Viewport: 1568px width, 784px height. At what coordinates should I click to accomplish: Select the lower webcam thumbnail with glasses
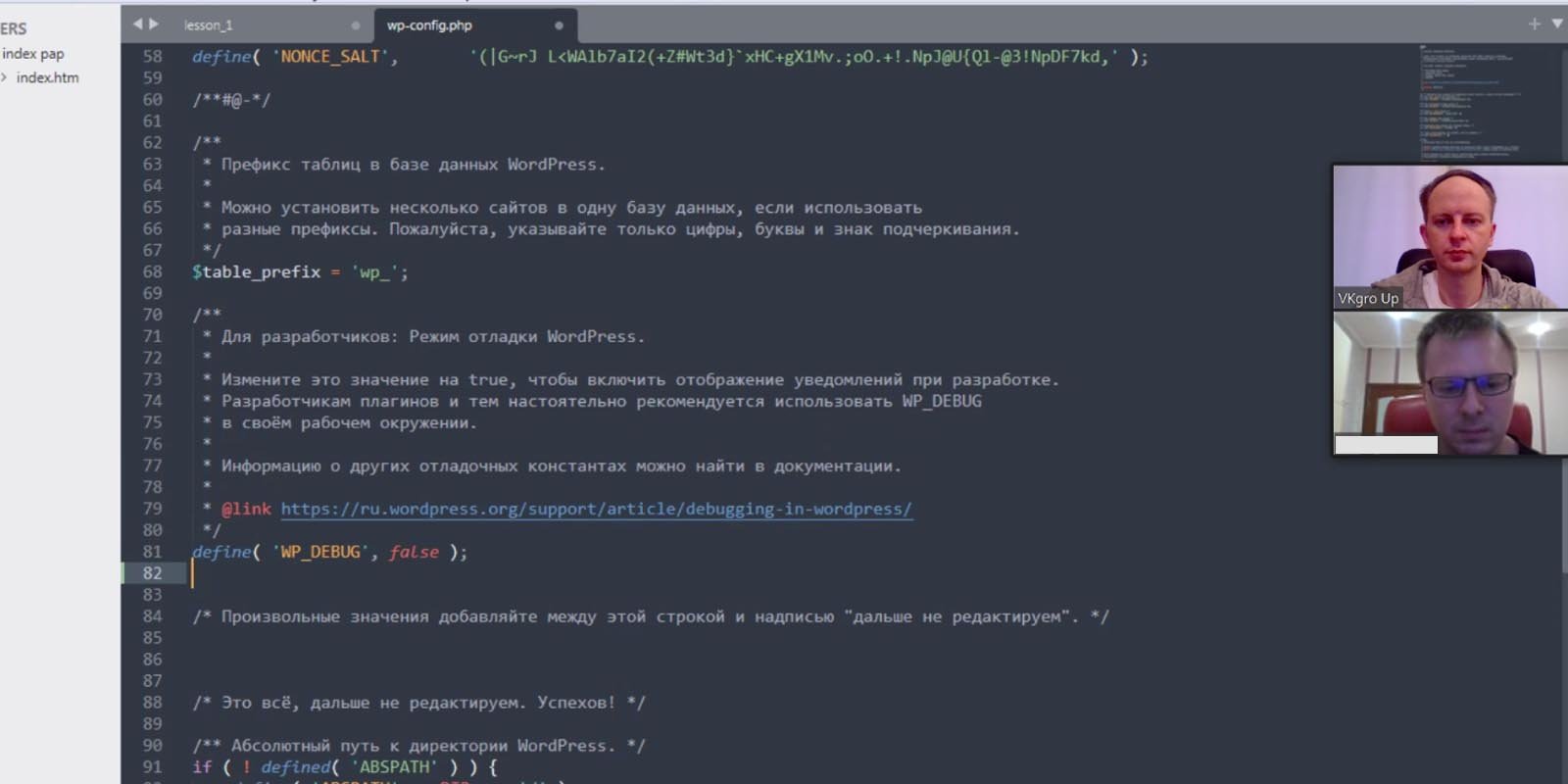click(1450, 383)
